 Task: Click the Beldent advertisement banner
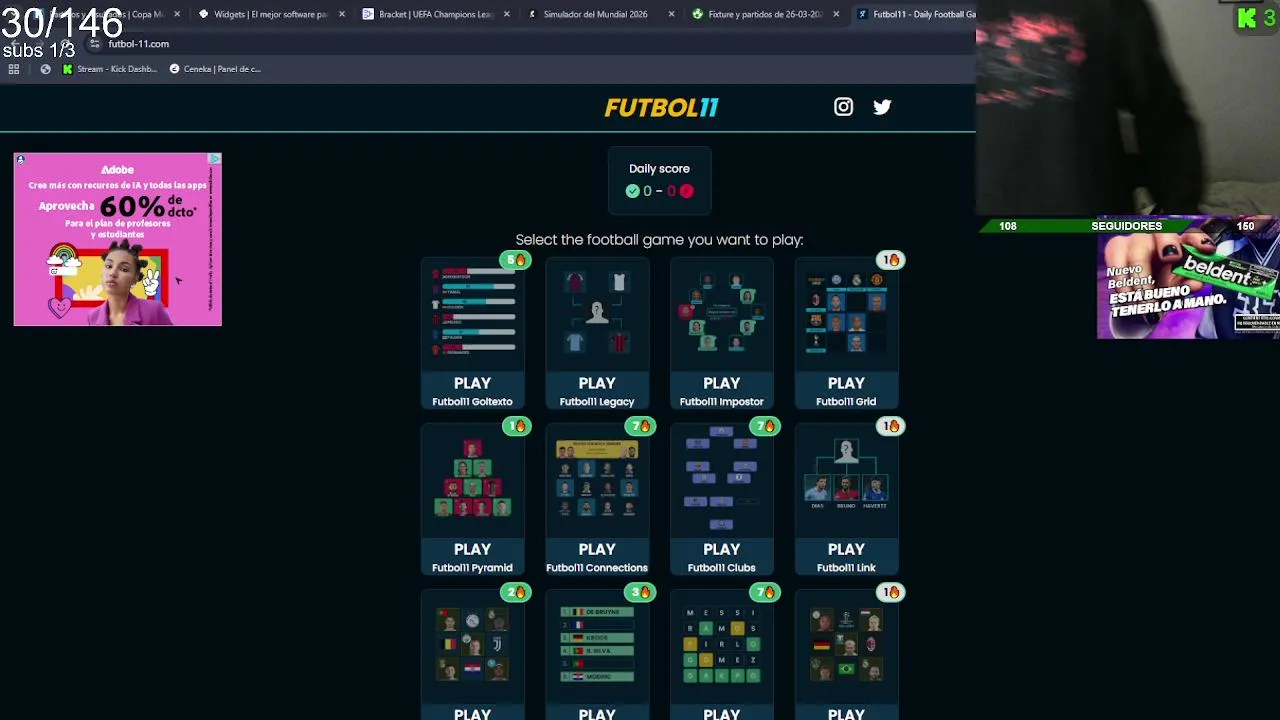coord(1188,284)
